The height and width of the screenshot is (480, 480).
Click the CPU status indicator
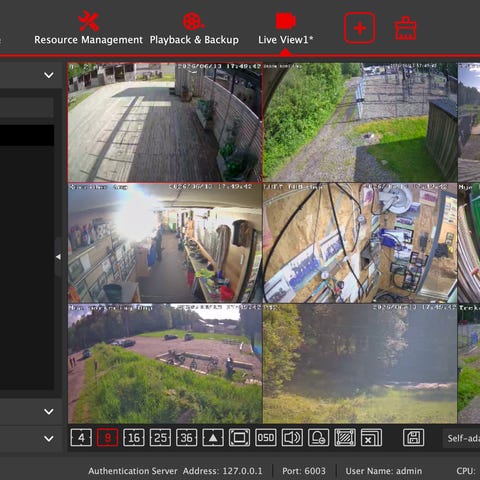[467, 471]
